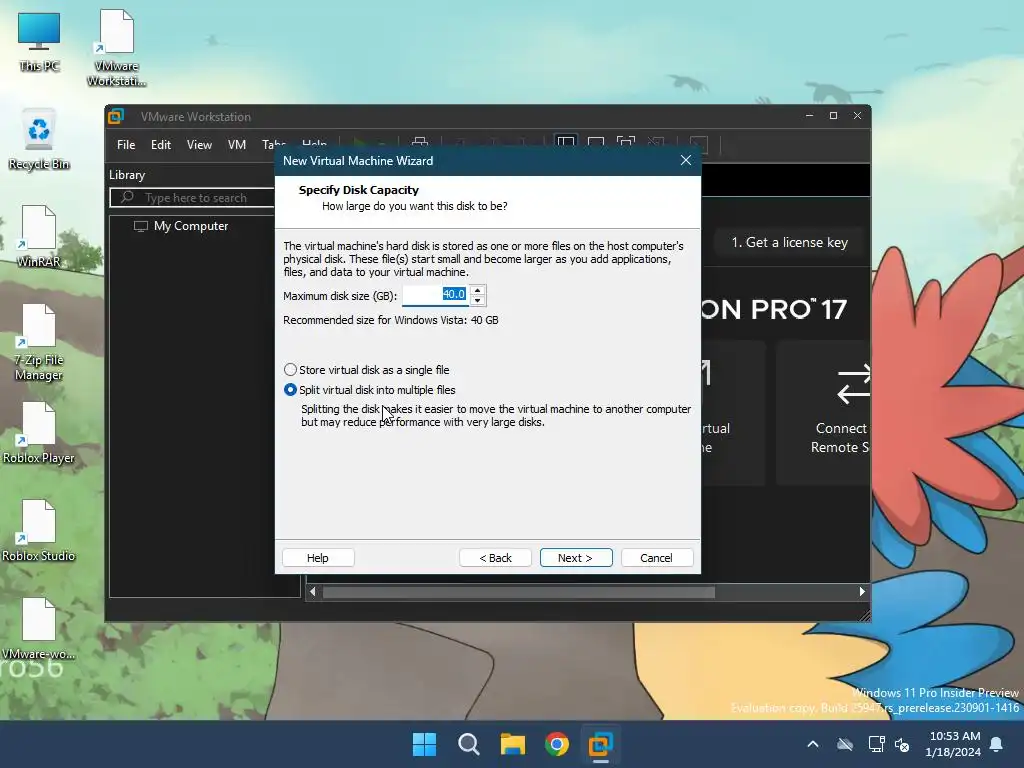Select VMware Workstation taskbar icon
This screenshot has width=1024, height=768.
600,744
